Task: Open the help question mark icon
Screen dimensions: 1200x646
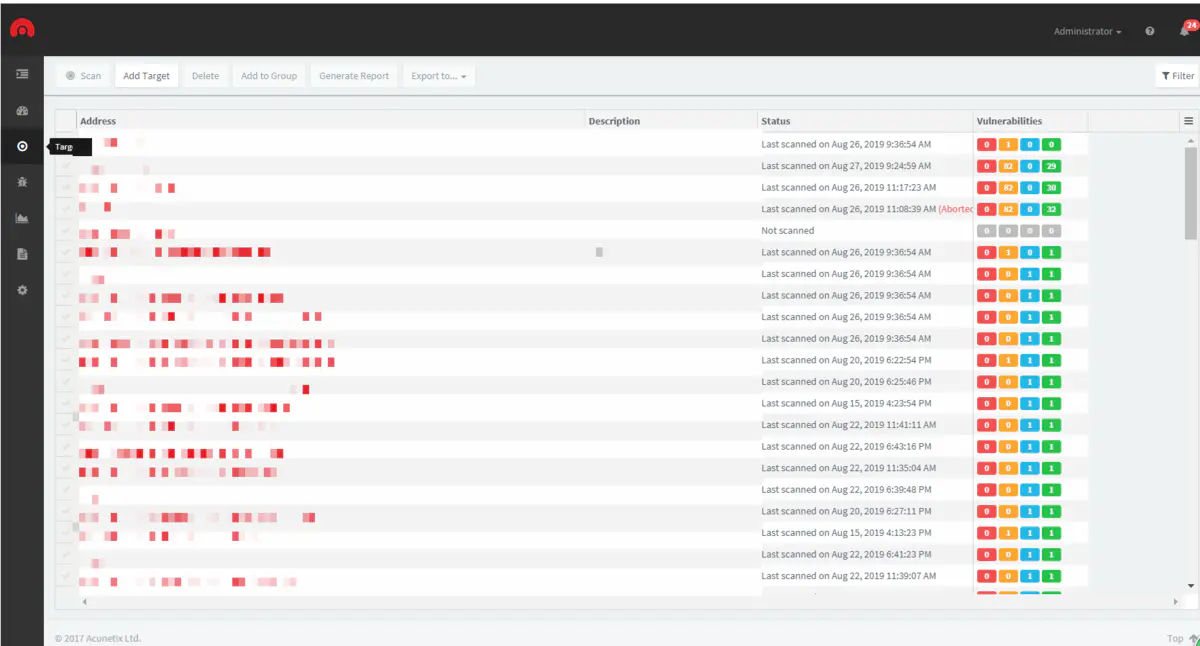Action: click(1150, 31)
